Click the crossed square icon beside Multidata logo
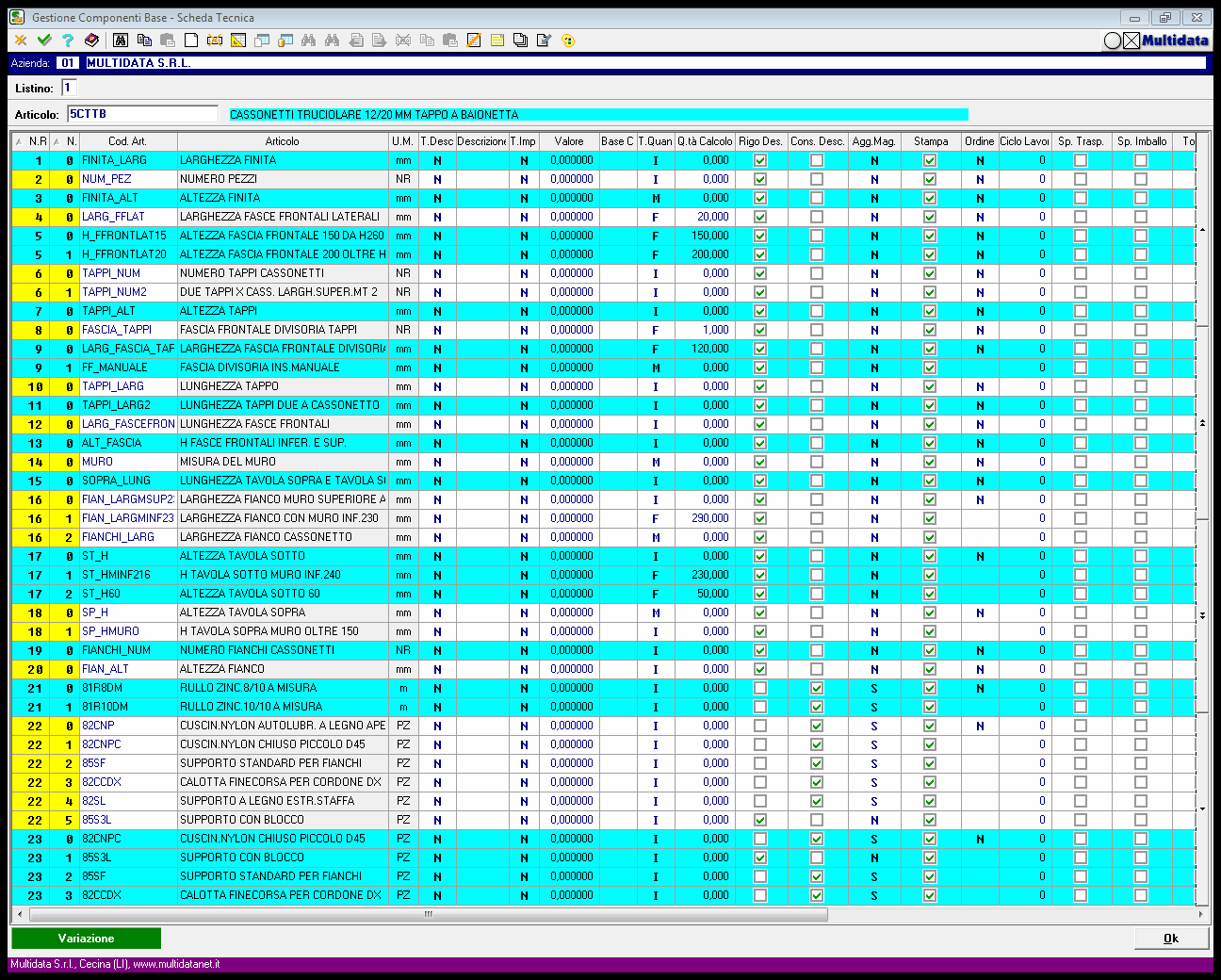Image resolution: width=1221 pixels, height=980 pixels. (1131, 41)
